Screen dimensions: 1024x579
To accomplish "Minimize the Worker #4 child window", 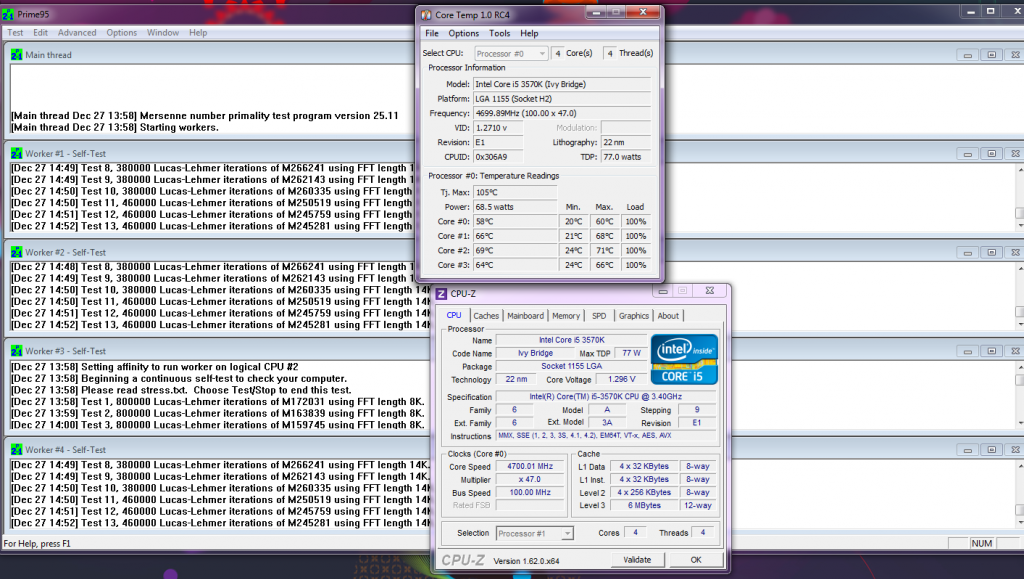I will 968,450.
